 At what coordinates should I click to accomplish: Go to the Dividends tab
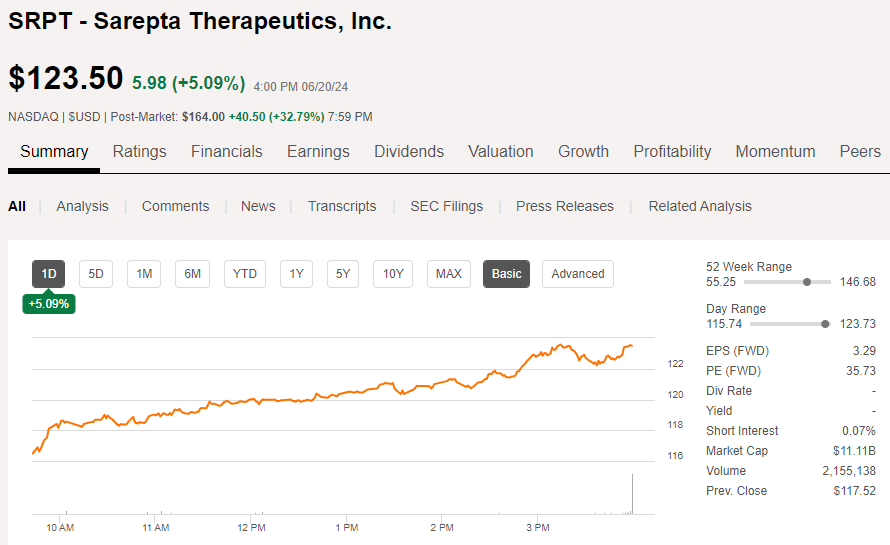tap(409, 152)
